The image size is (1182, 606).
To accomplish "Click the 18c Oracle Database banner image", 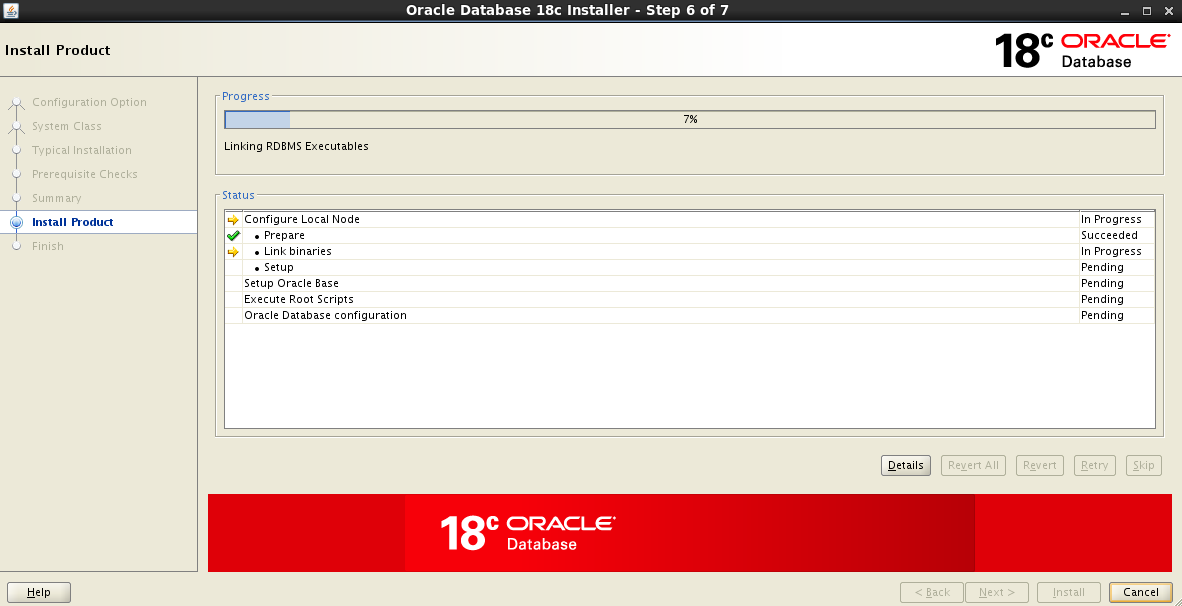I will click(690, 533).
